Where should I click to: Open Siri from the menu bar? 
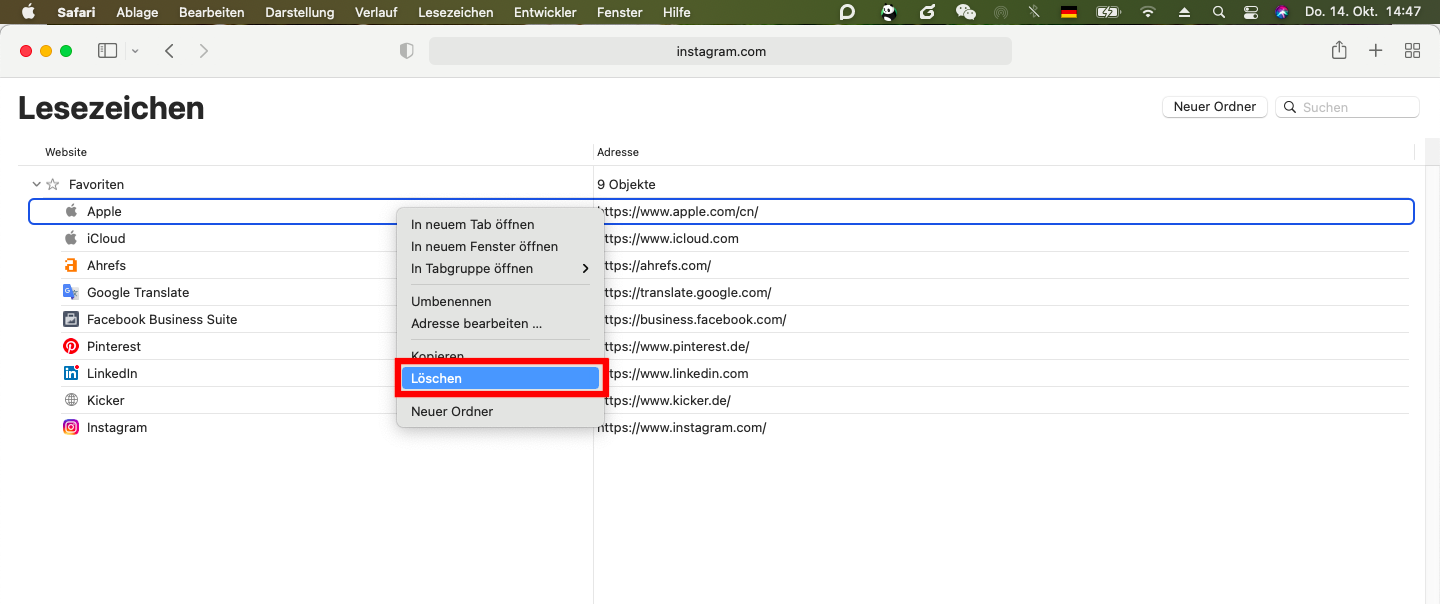tap(1282, 12)
